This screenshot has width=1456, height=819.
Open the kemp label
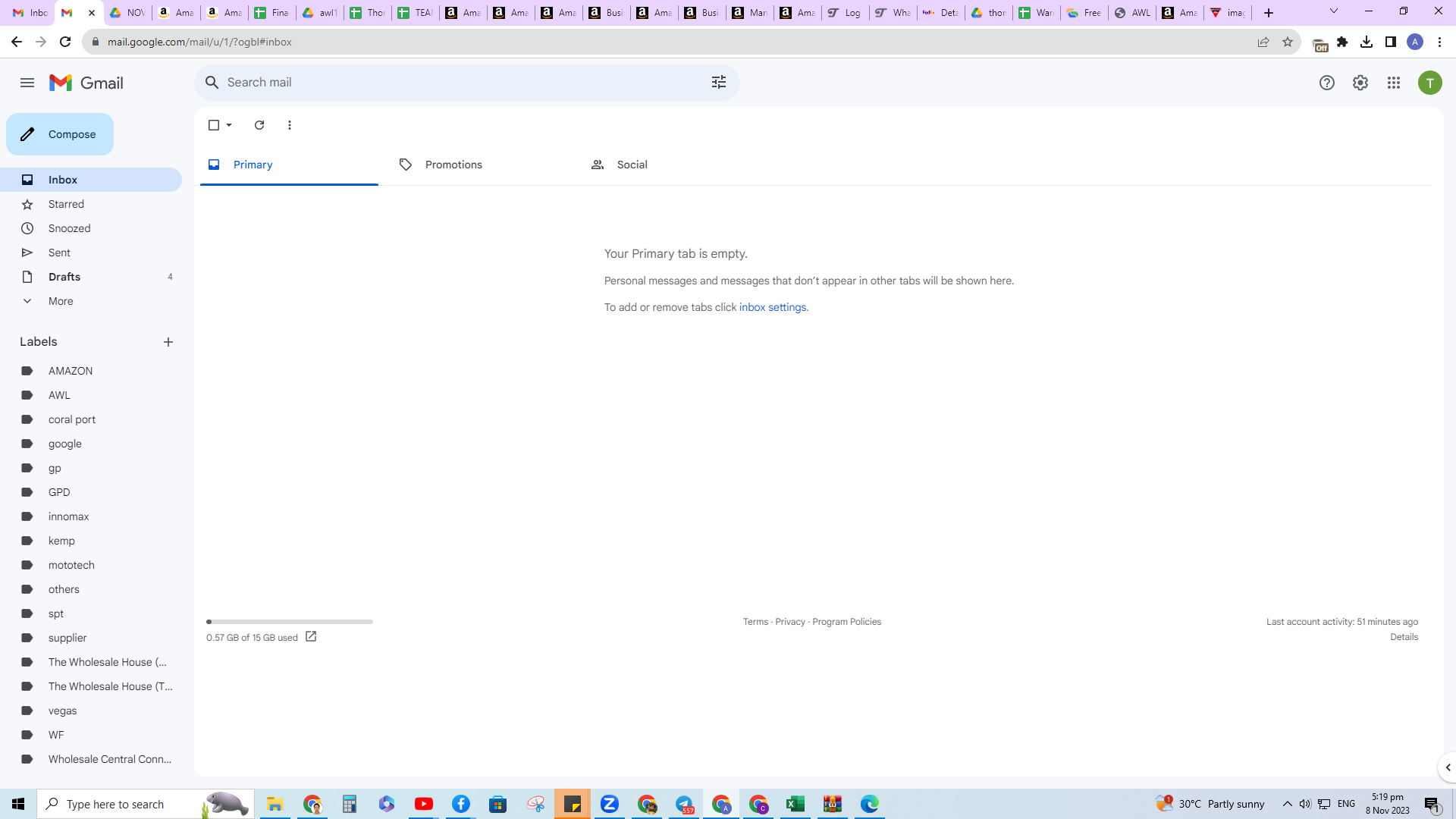pyautogui.click(x=91, y=541)
